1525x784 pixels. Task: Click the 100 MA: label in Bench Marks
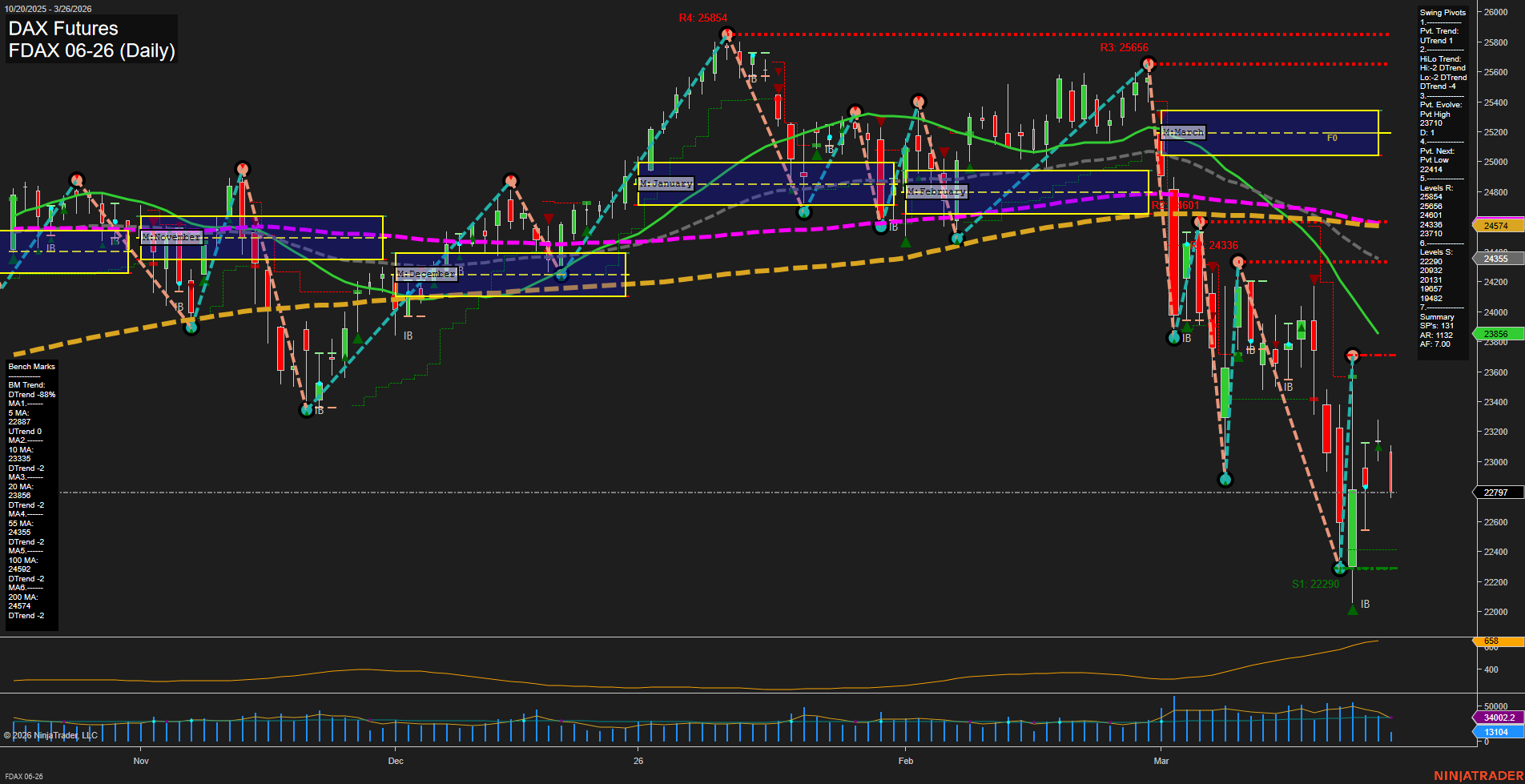23,561
